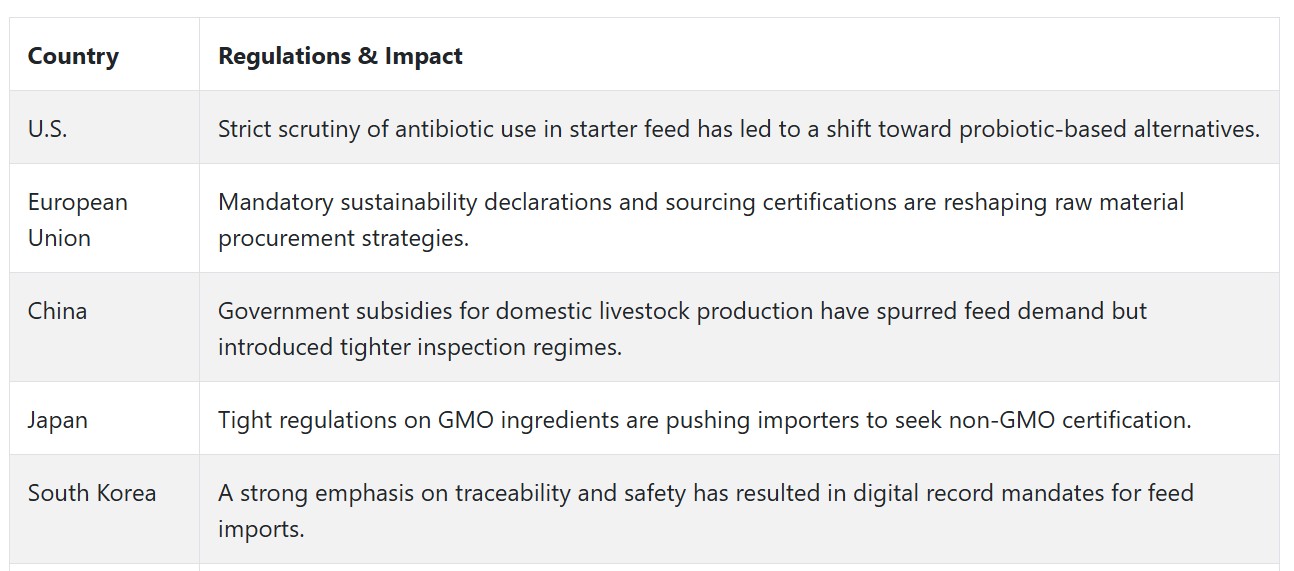Image resolution: width=1294 pixels, height=571 pixels.
Task: Click the Regulations & Impact column header
Action: coord(340,56)
